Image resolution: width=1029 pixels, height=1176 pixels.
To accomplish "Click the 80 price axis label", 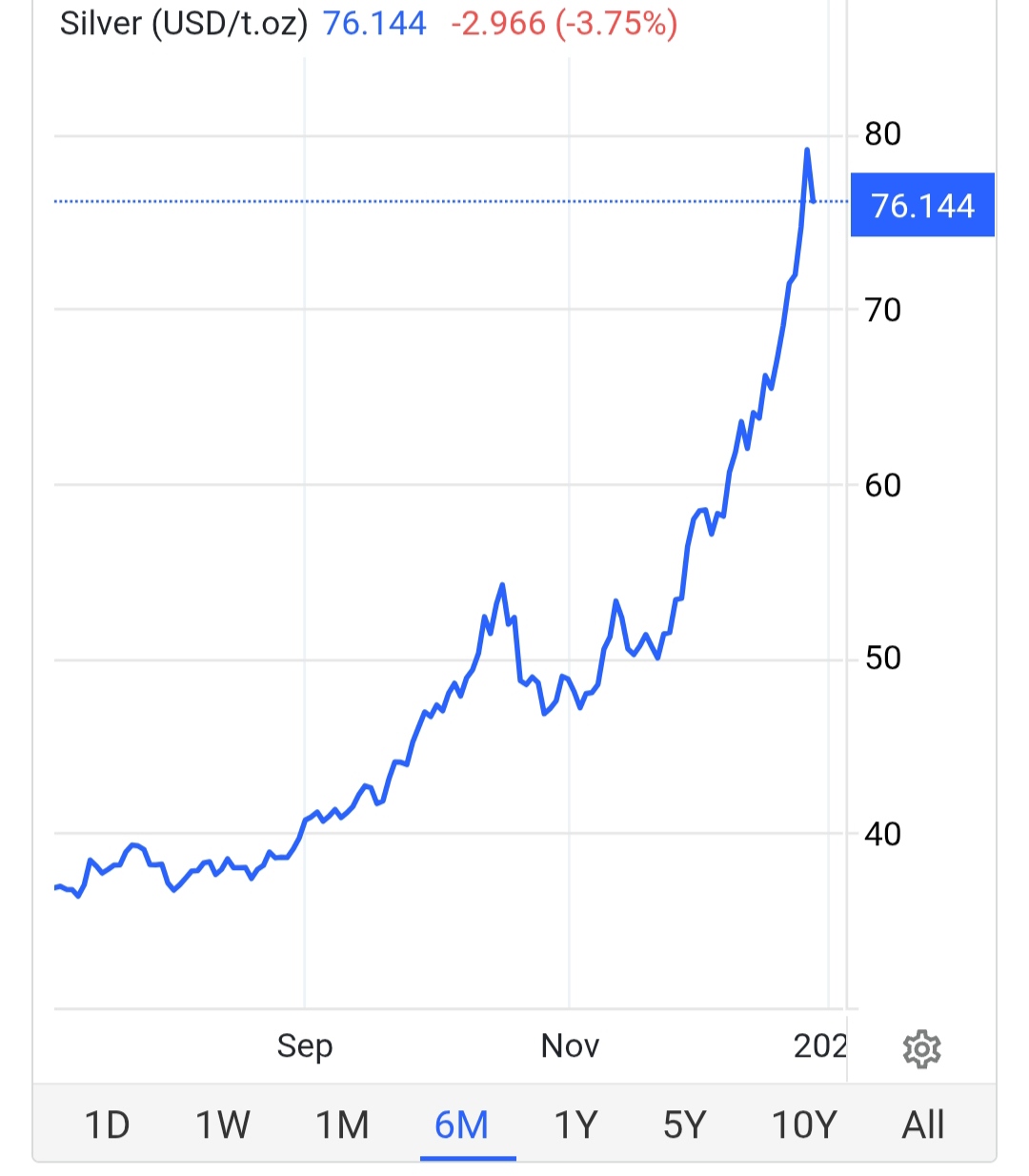I will pos(882,134).
